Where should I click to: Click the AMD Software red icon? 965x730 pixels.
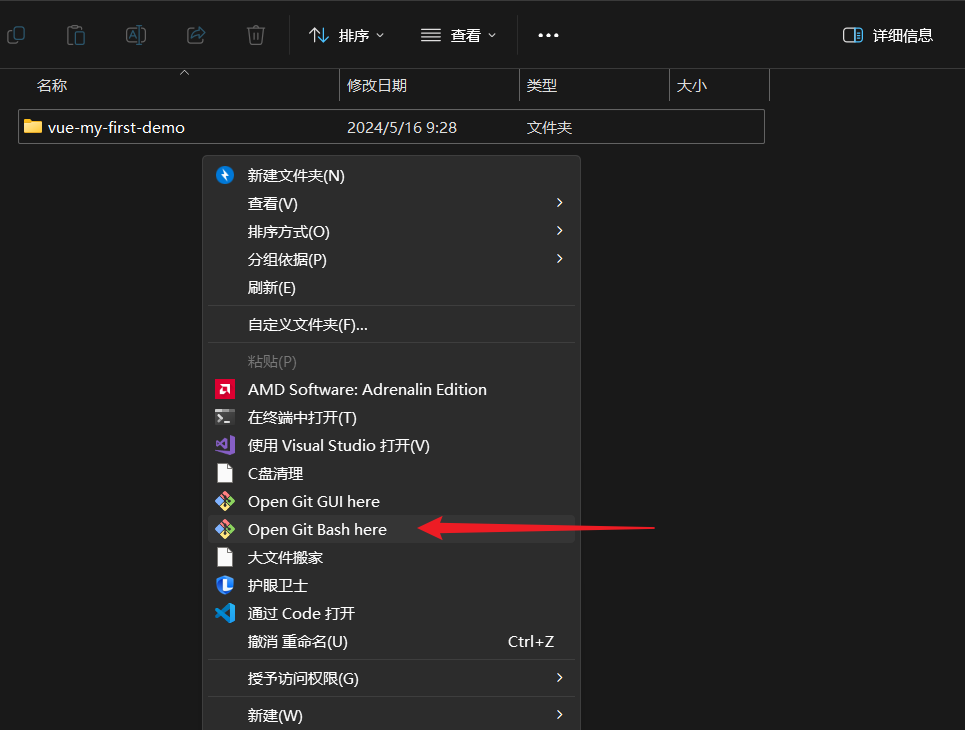click(225, 389)
